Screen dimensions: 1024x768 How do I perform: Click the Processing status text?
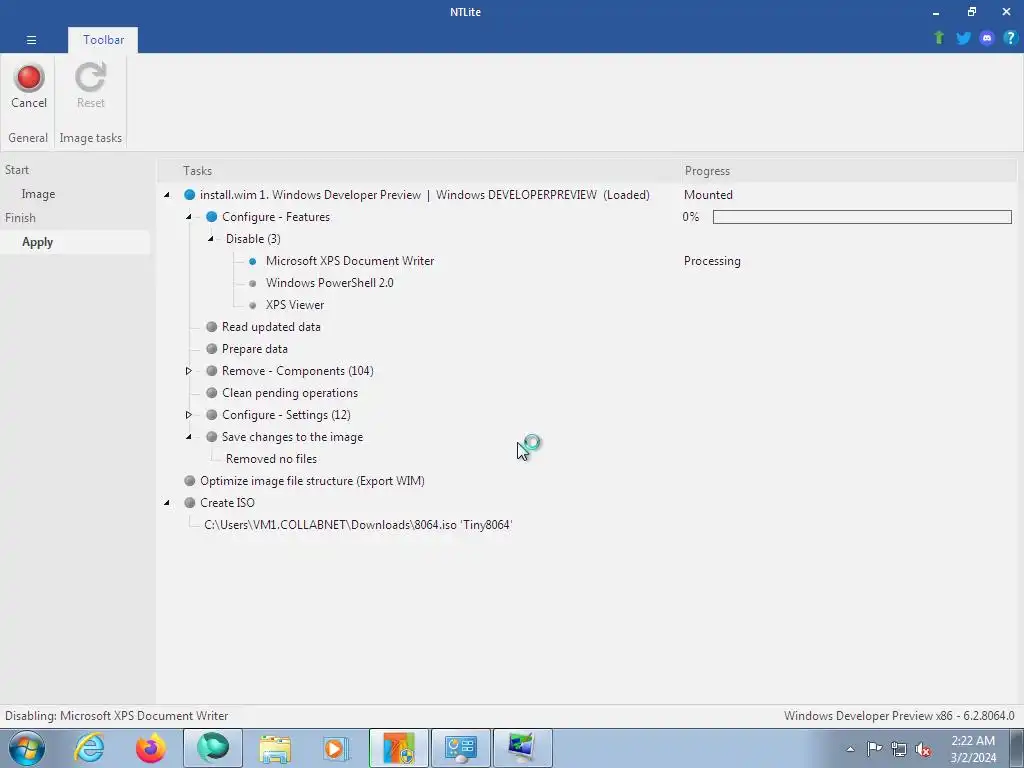coord(712,261)
